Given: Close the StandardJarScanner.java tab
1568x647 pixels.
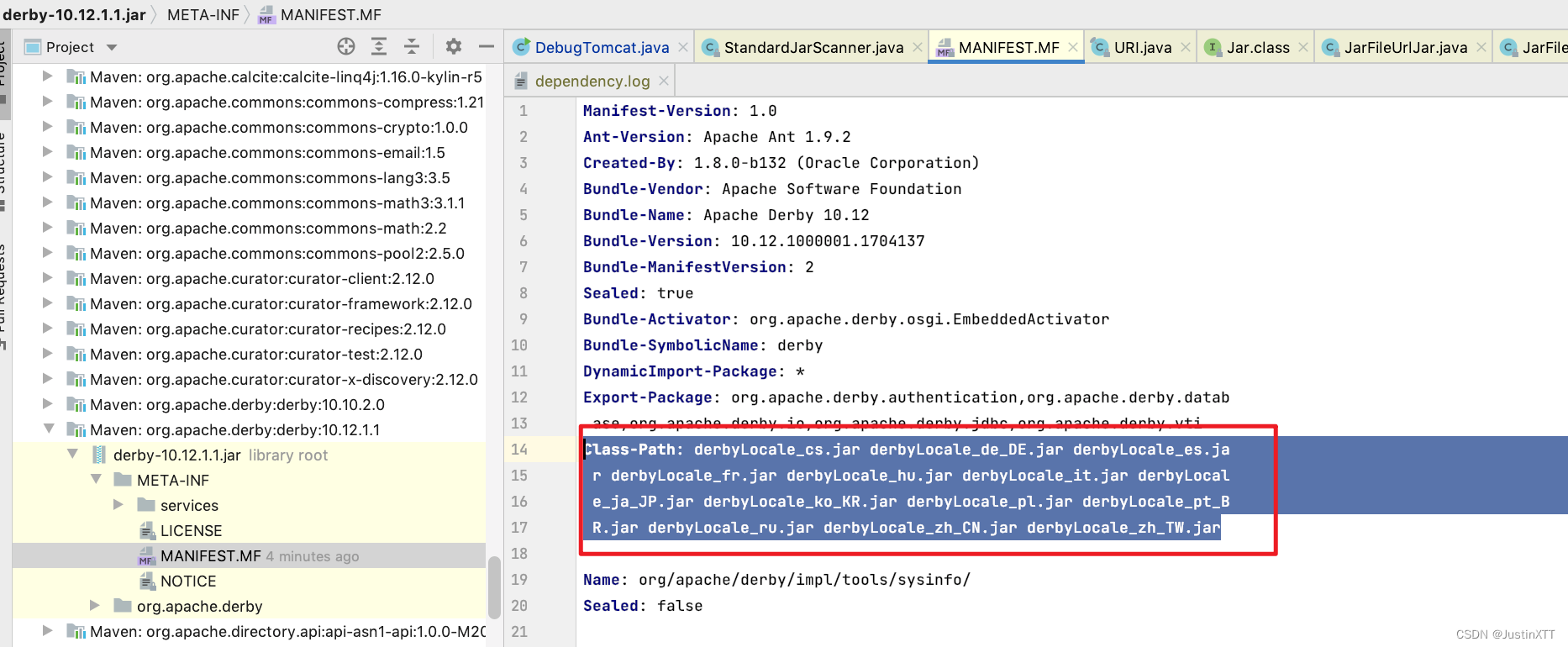Looking at the screenshot, I should (x=918, y=48).
